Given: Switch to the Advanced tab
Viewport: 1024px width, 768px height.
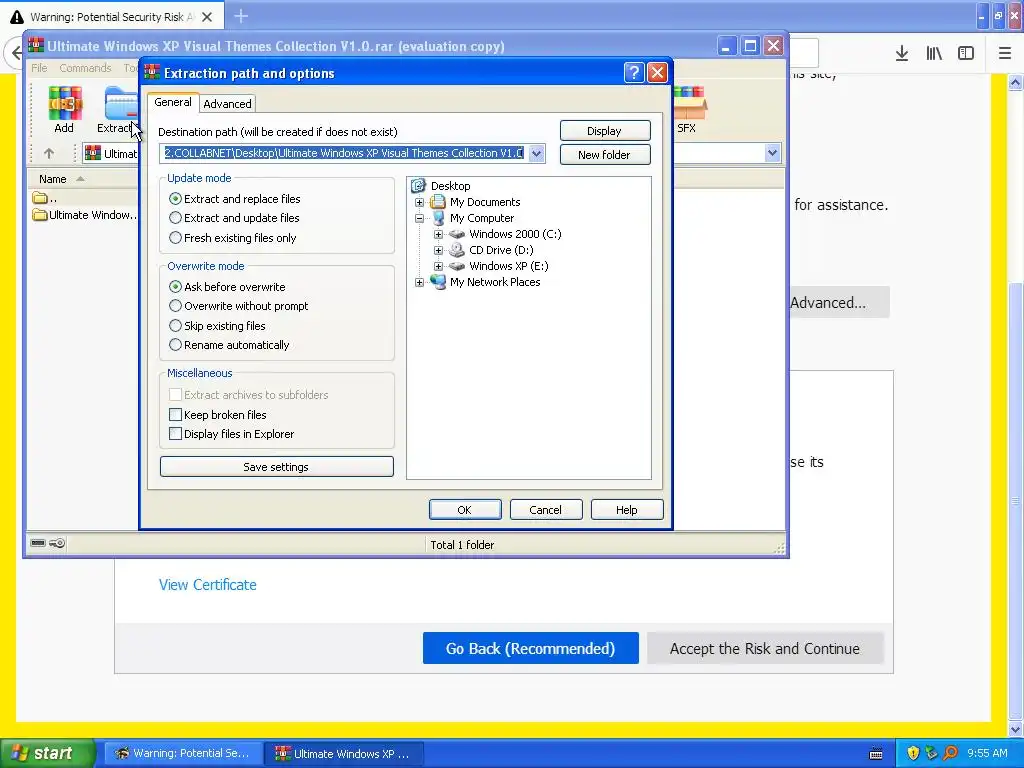Looking at the screenshot, I should click(227, 104).
